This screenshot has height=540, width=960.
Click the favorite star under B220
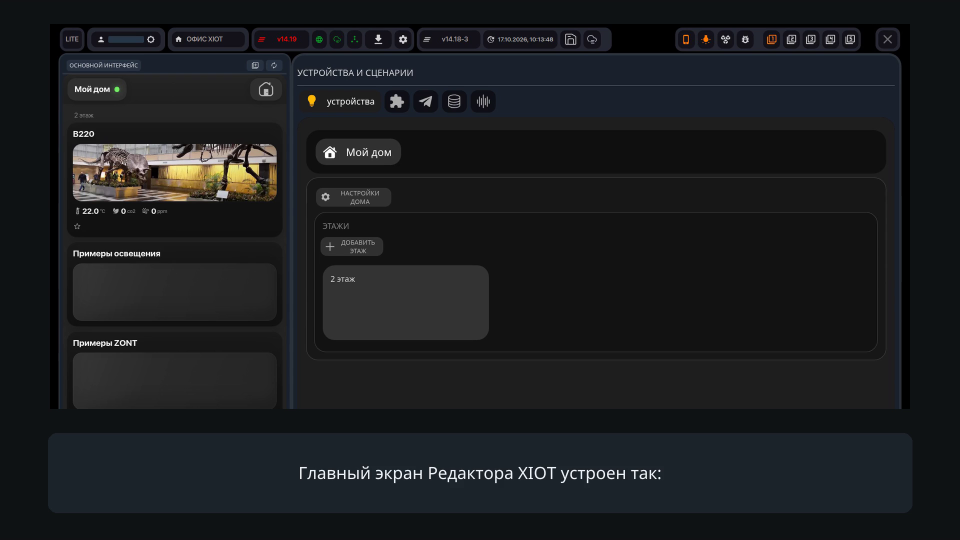pyautogui.click(x=77, y=226)
